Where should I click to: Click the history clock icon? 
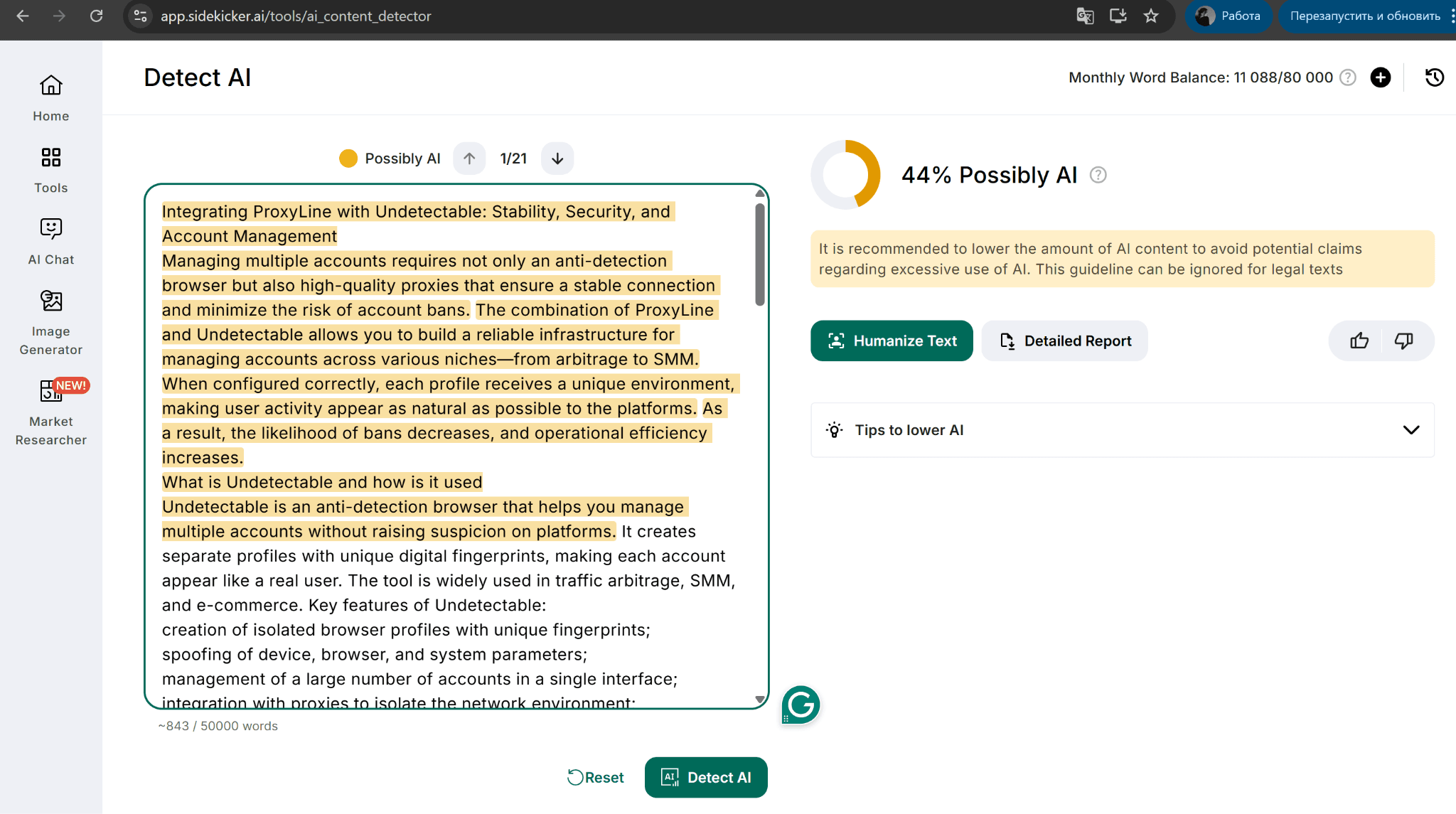1434,77
